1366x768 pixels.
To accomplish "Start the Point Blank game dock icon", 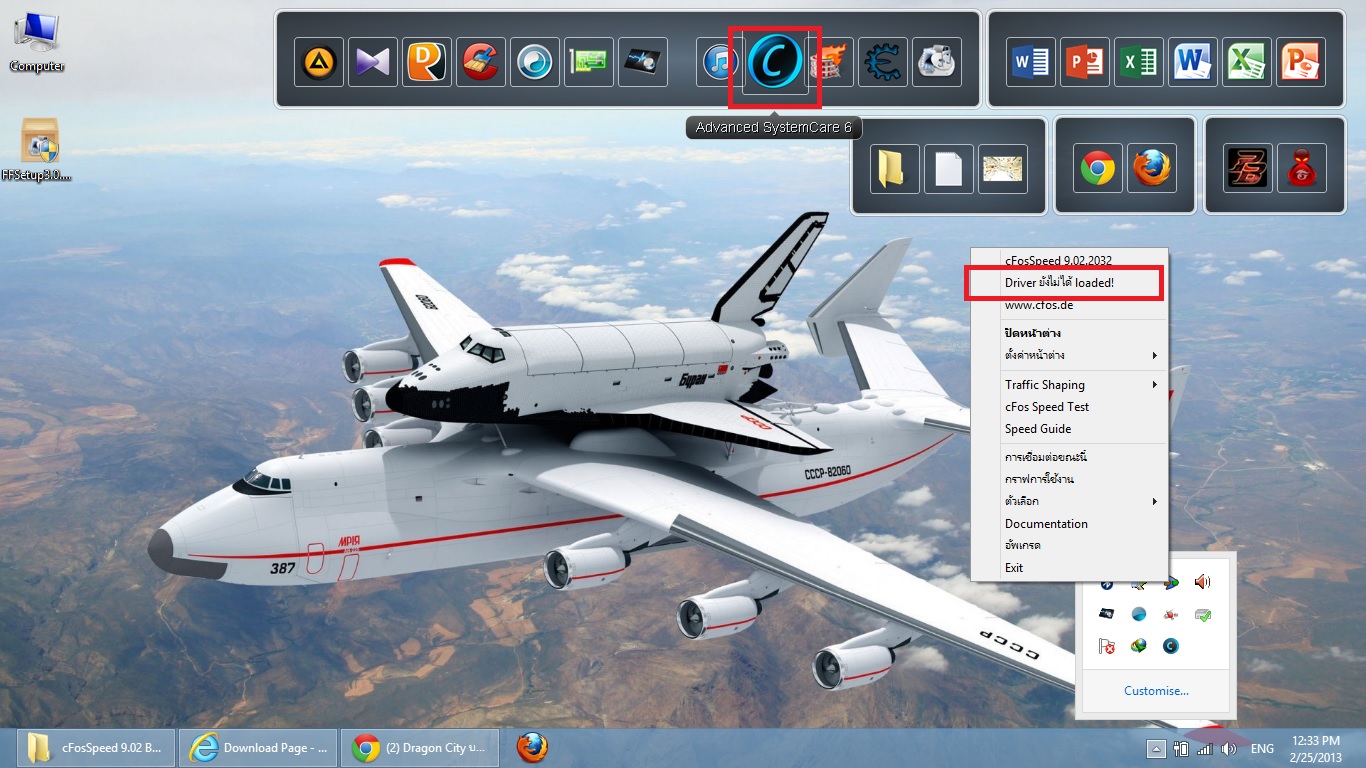I will coord(1248,168).
